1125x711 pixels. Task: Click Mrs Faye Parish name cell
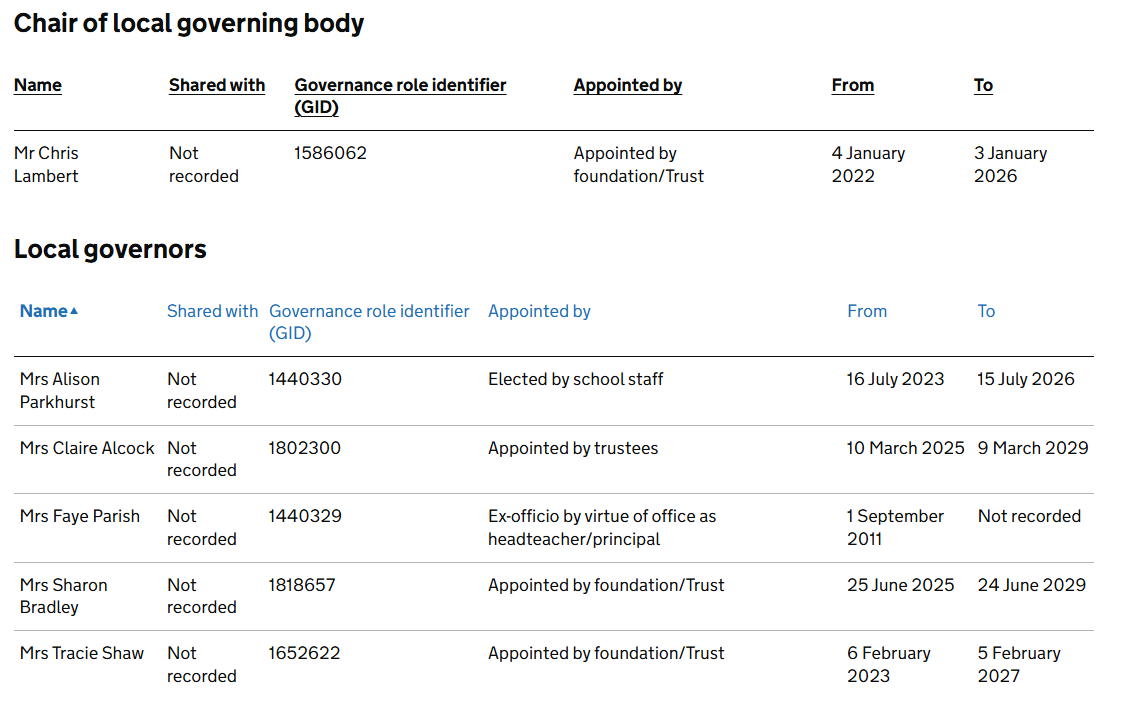[x=80, y=516]
